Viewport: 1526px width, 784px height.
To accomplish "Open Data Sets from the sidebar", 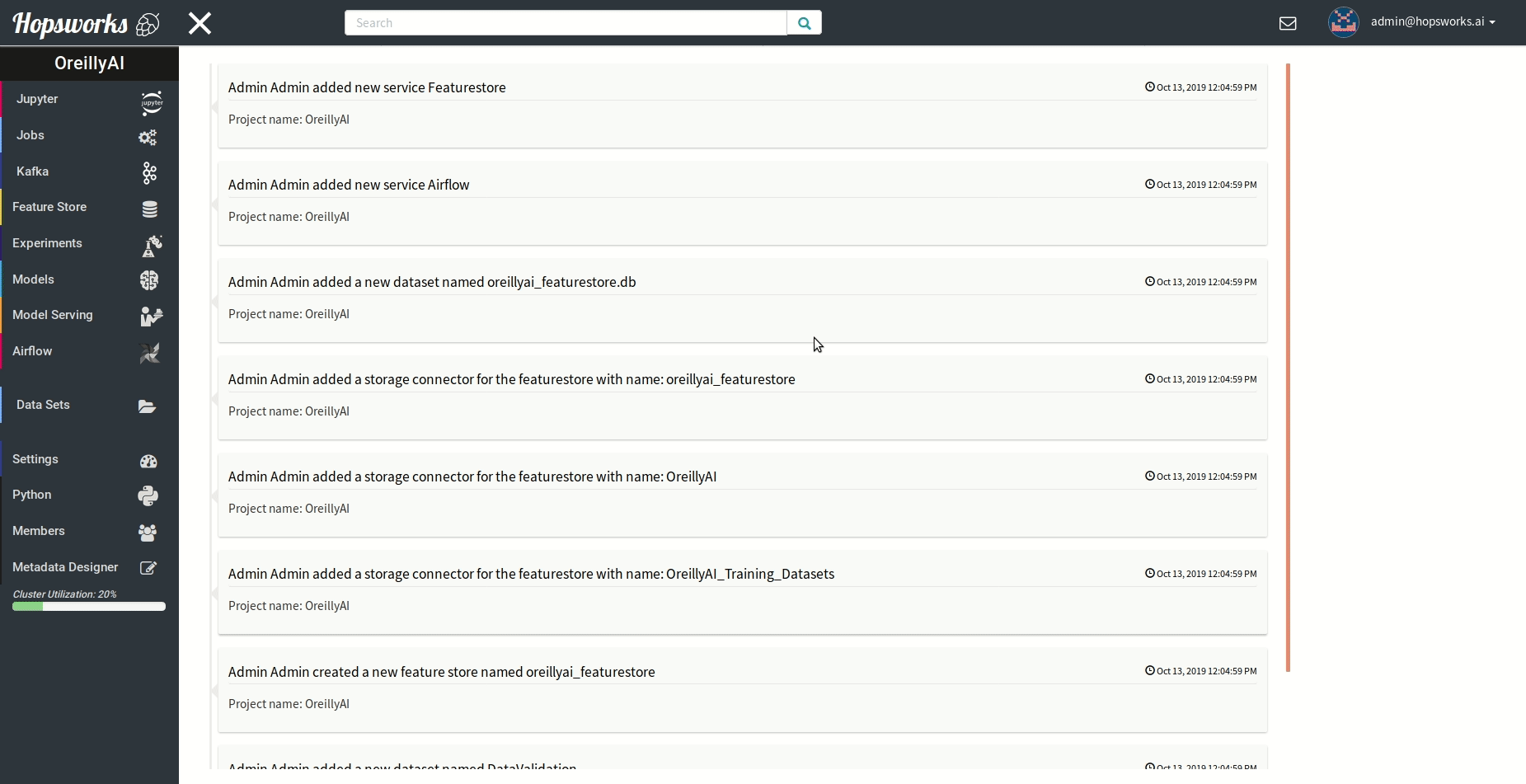I will coord(43,405).
